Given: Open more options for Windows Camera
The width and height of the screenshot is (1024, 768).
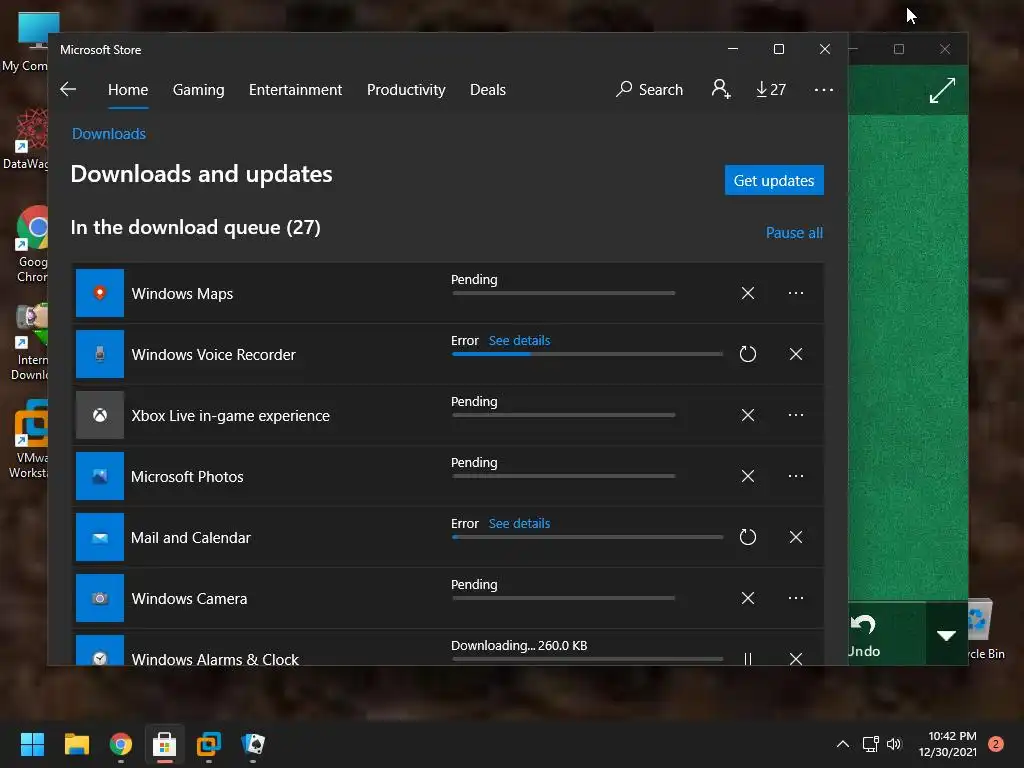Looking at the screenshot, I should pos(795,598).
